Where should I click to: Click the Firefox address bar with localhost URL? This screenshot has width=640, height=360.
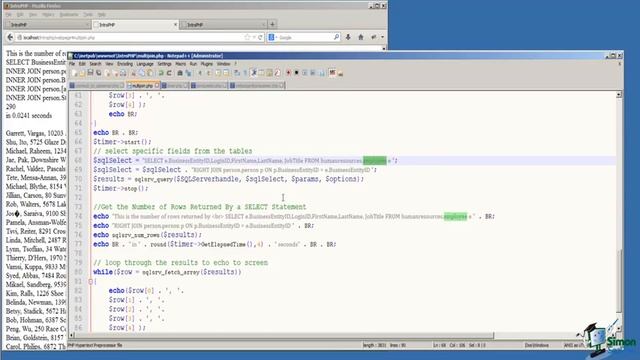[x=131, y=37]
